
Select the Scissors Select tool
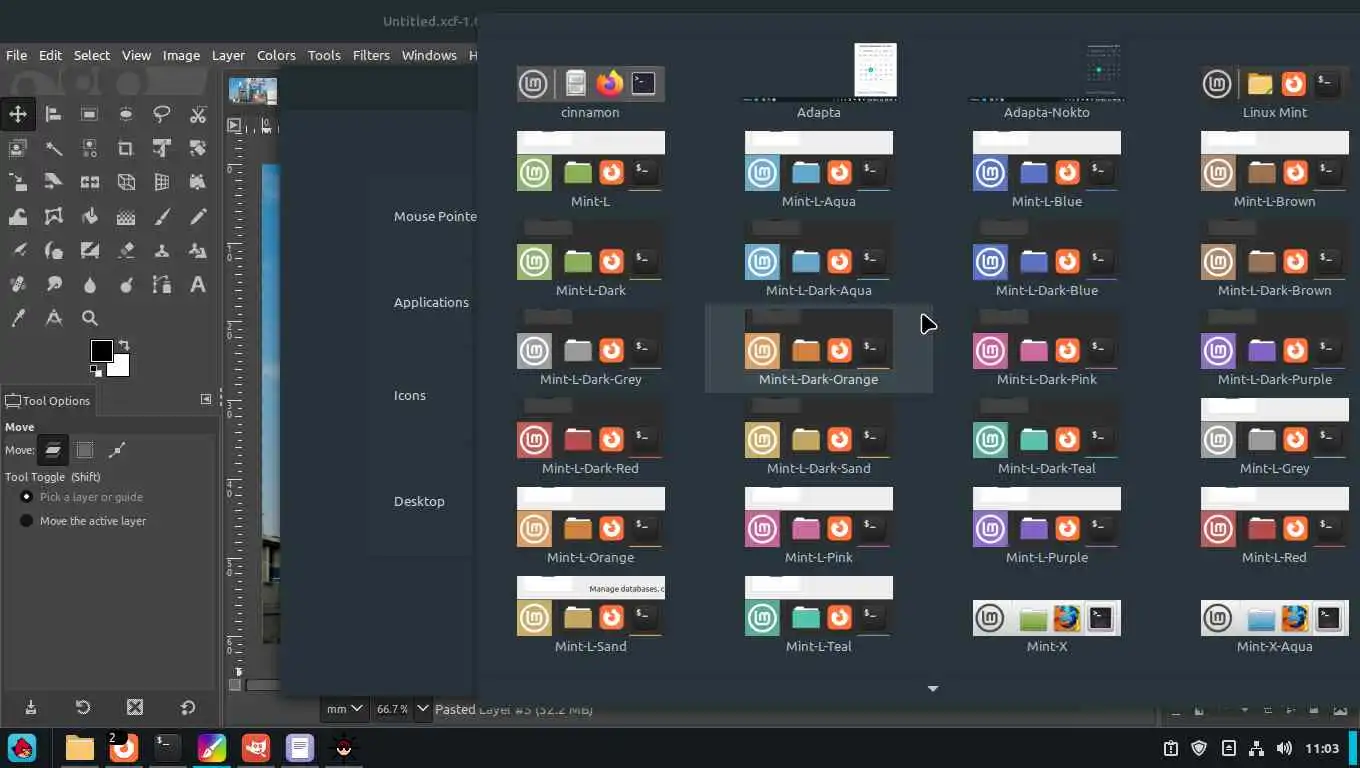[198, 114]
